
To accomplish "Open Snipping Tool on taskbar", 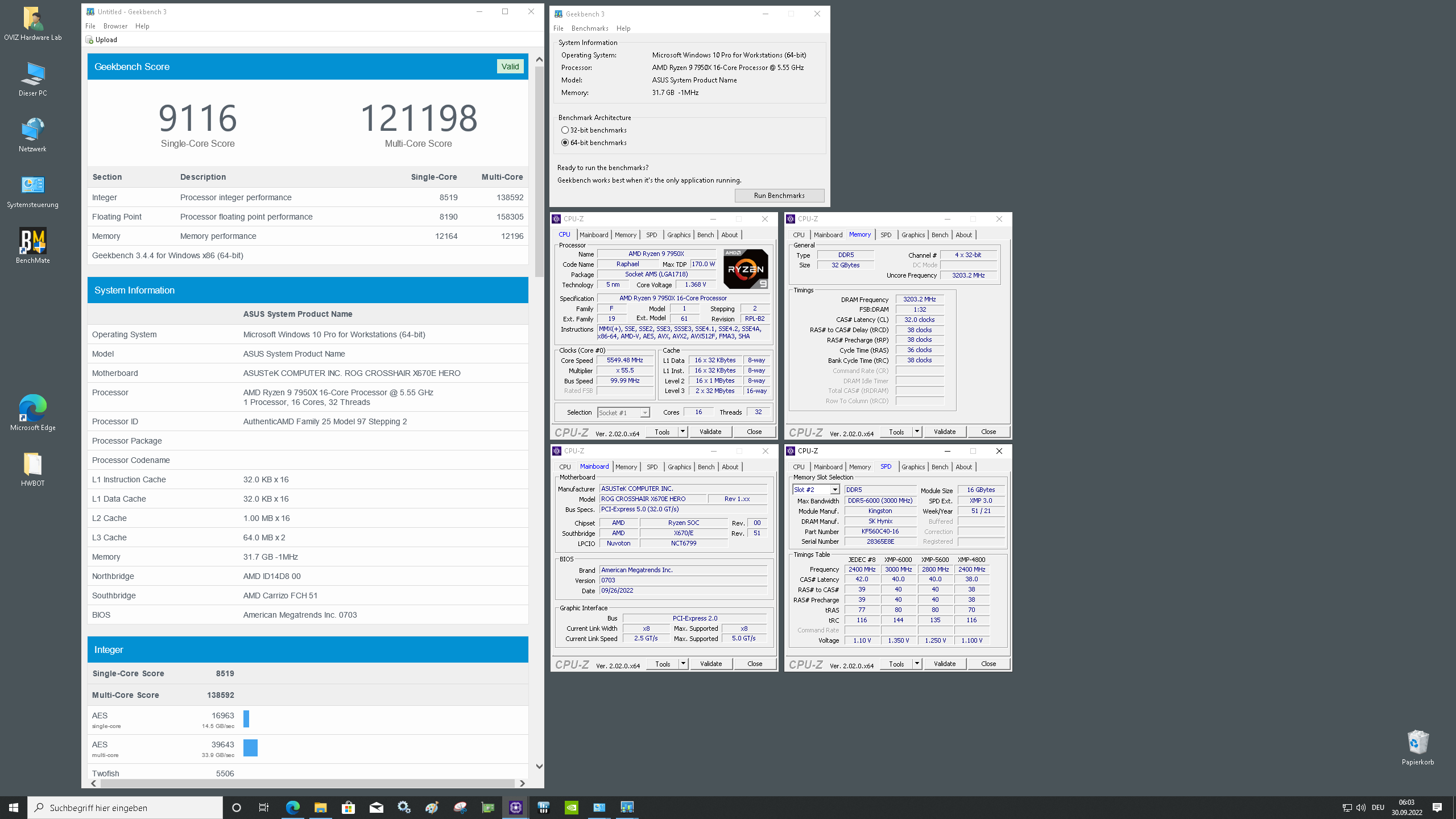I will pos(460,808).
